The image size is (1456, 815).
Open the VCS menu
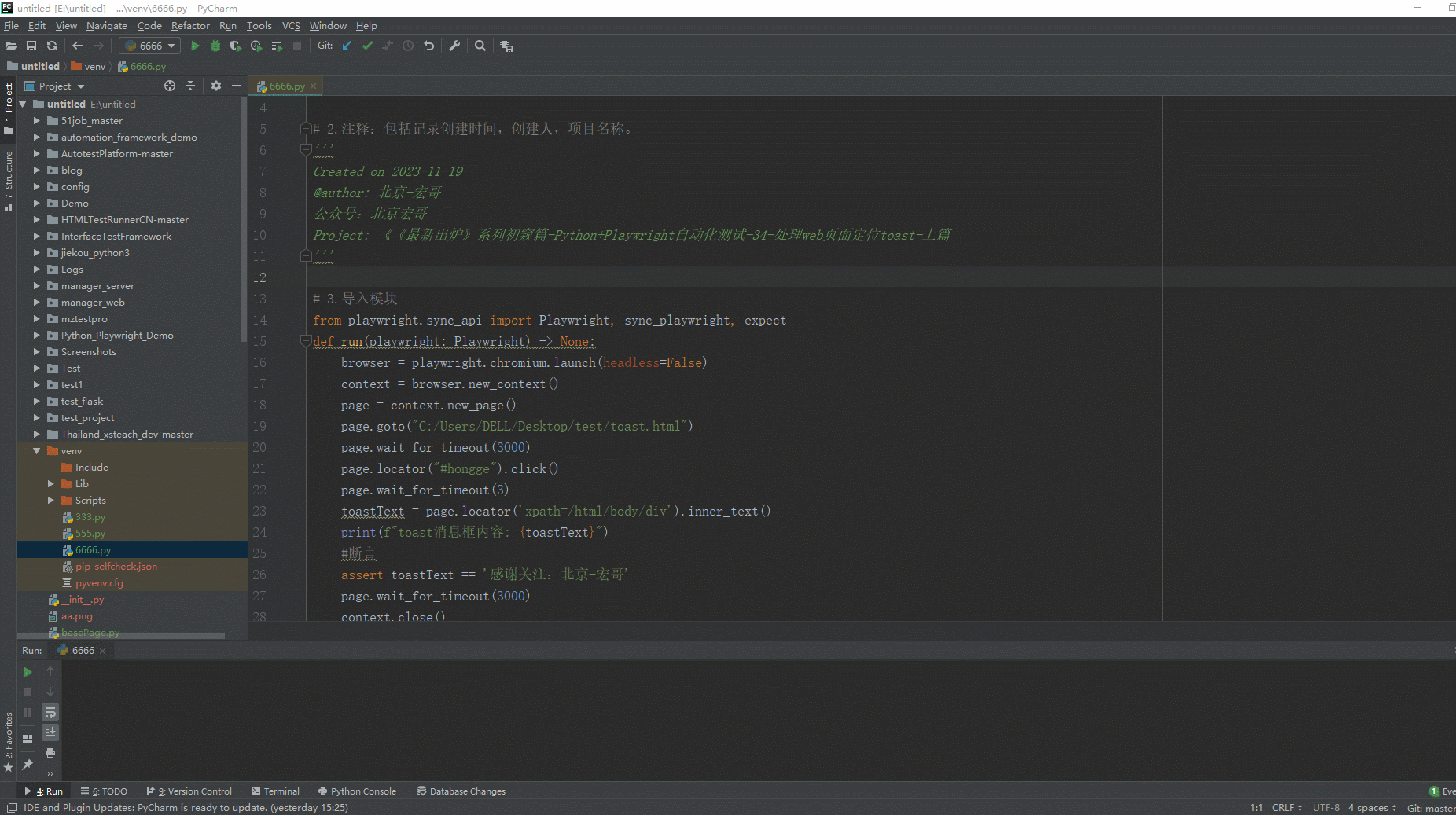(291, 26)
